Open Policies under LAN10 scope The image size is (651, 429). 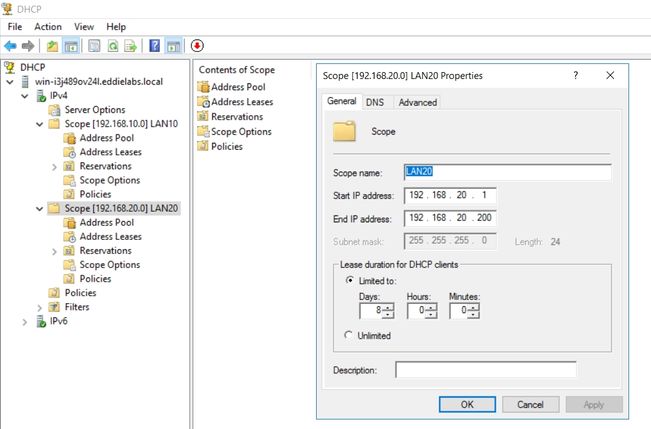[x=95, y=194]
